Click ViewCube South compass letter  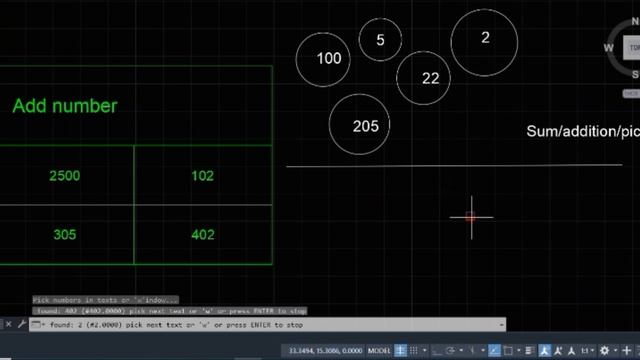636,74
